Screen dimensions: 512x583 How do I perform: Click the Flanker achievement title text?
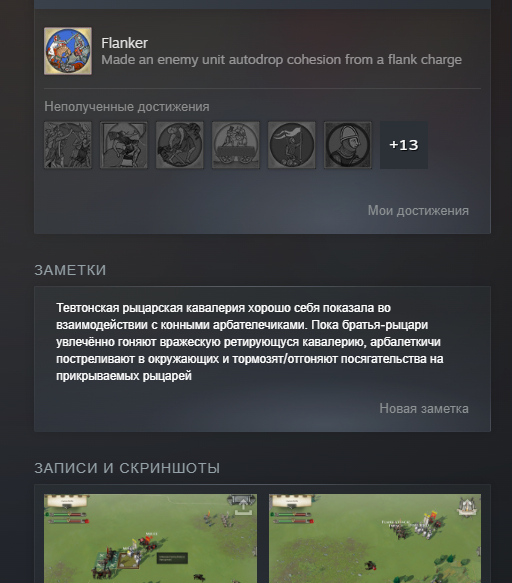pyautogui.click(x=124, y=43)
